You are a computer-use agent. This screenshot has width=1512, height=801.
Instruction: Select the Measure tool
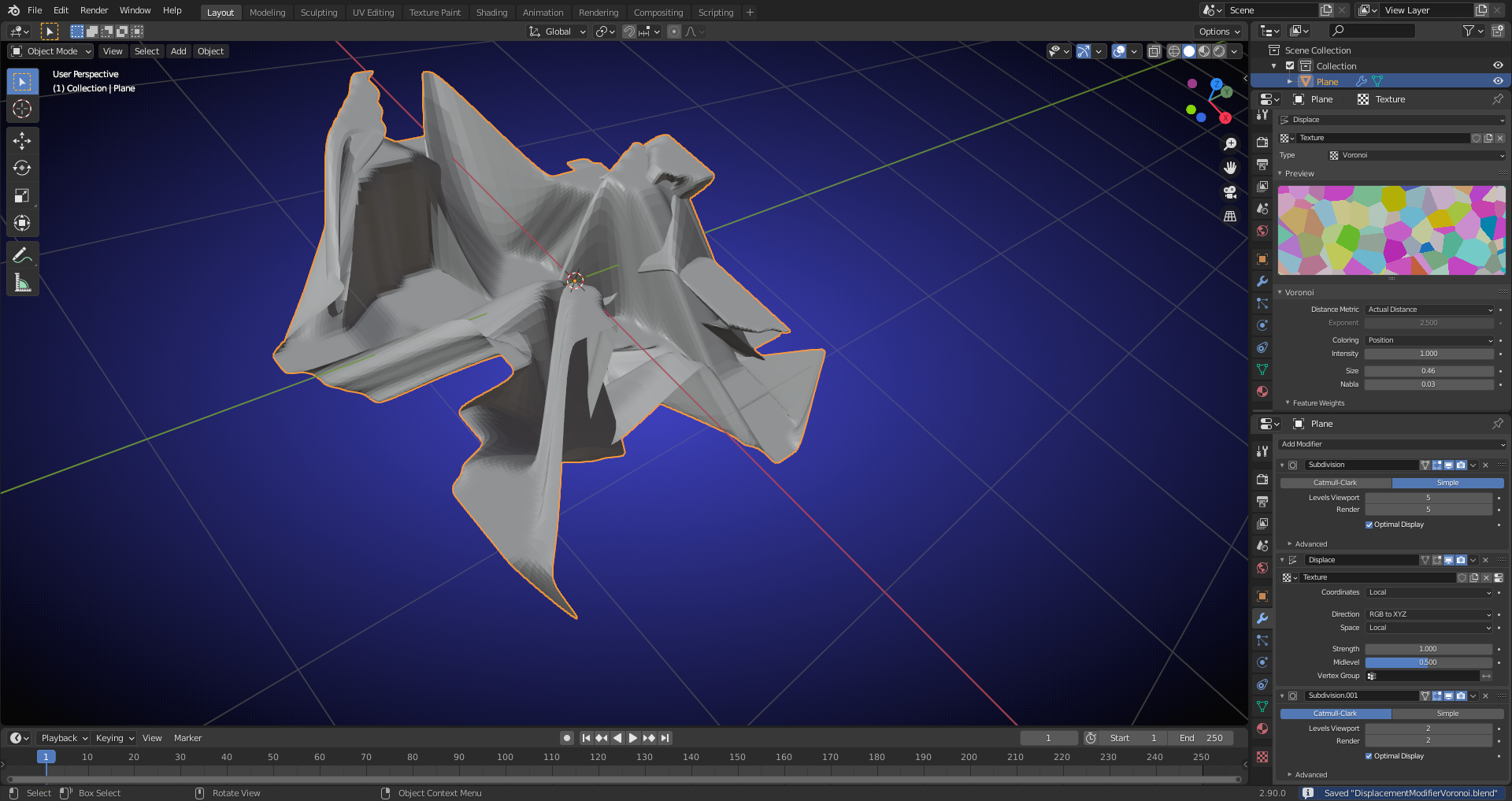pos(22,281)
